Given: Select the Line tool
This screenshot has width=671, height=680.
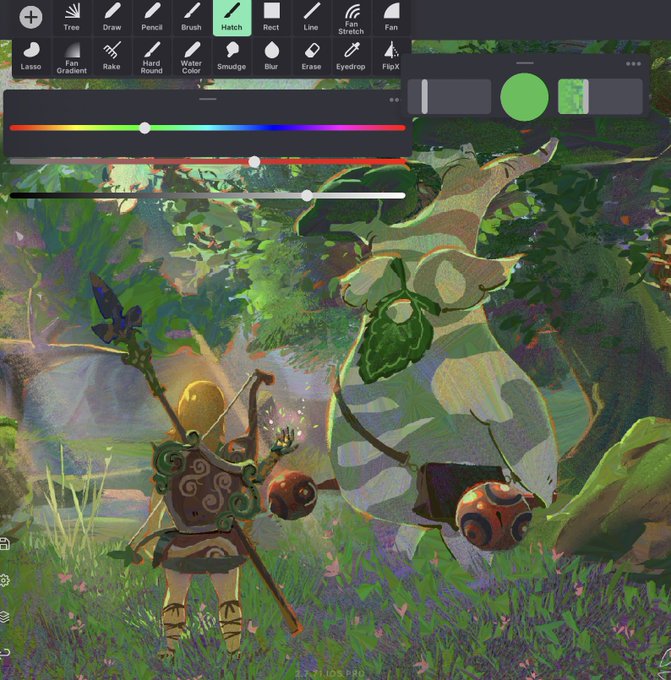Looking at the screenshot, I should tap(311, 17).
